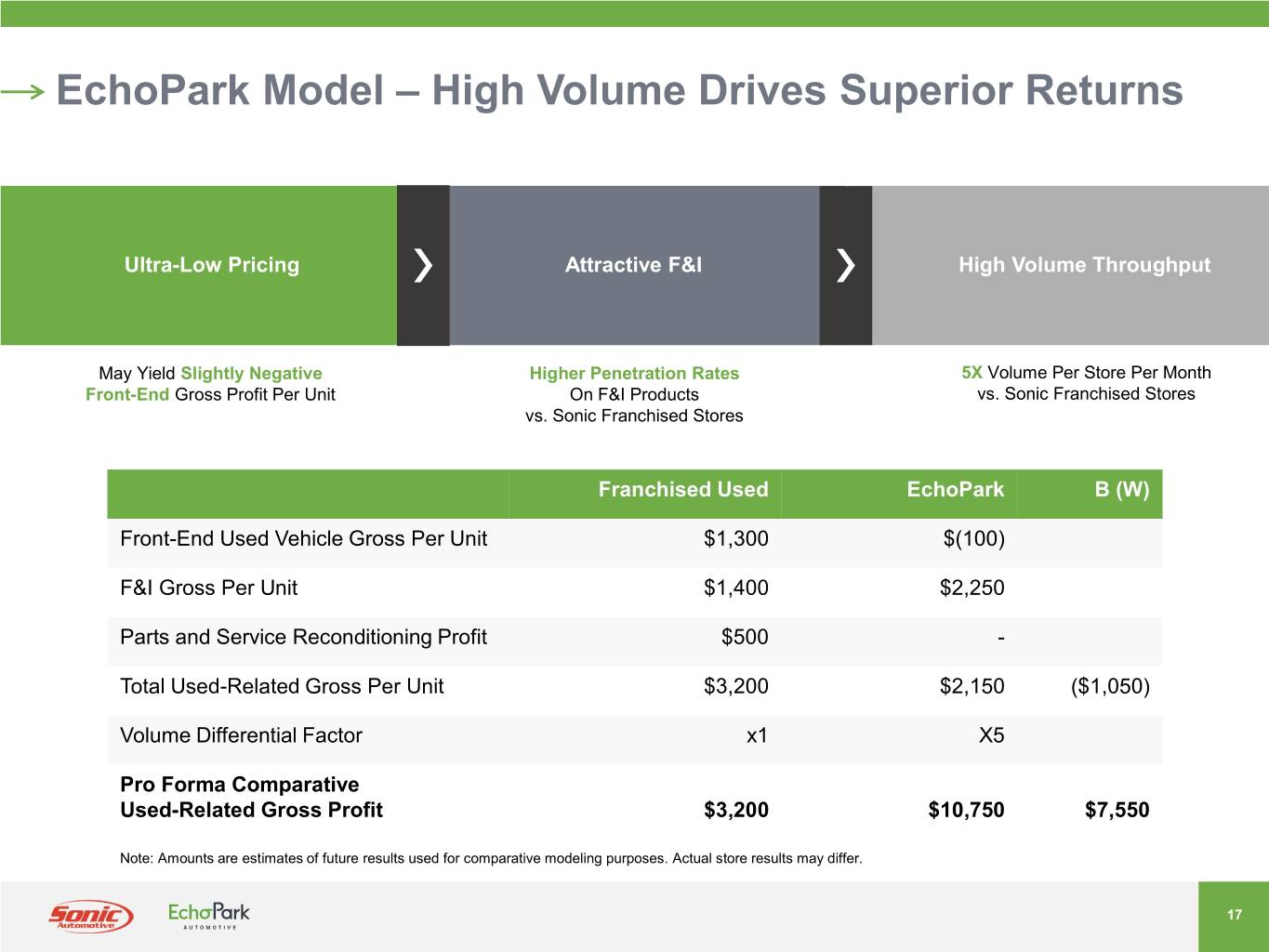Click the Sonic Automotive logo
1269x952 pixels.
coord(90,917)
